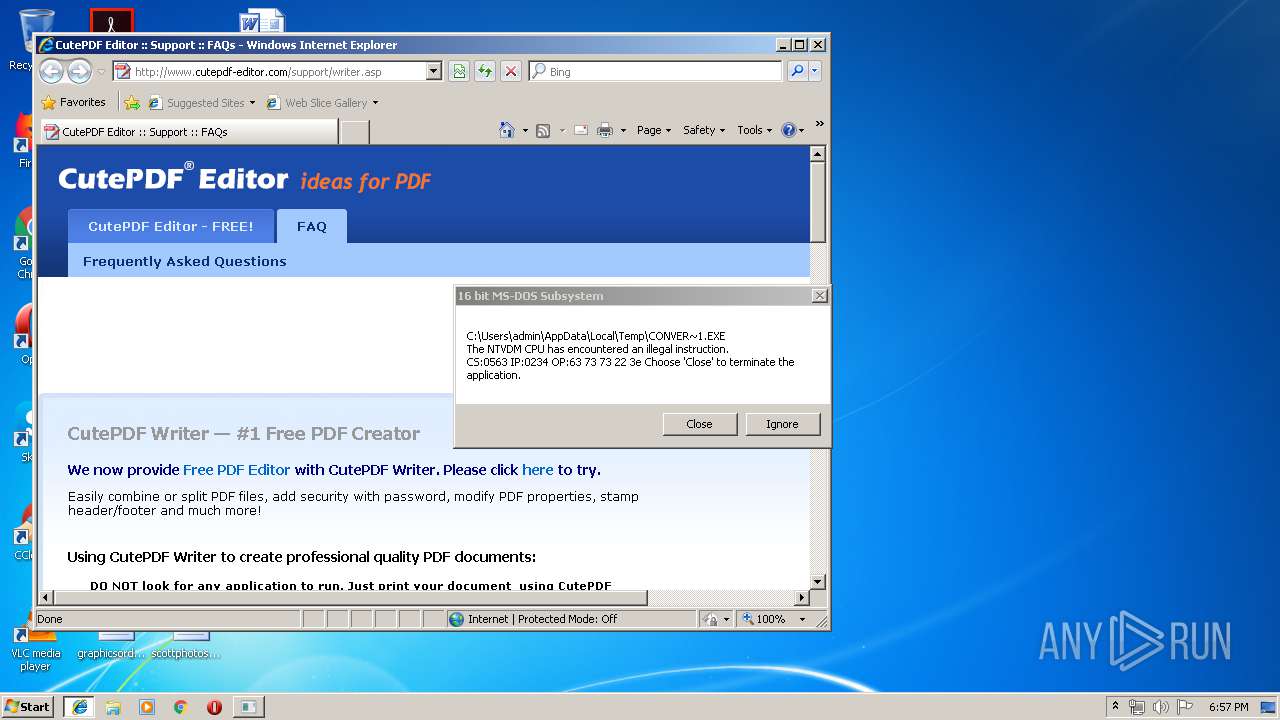The width and height of the screenshot is (1280, 720).
Task: Open a new blank browser tab
Action: tap(355, 132)
